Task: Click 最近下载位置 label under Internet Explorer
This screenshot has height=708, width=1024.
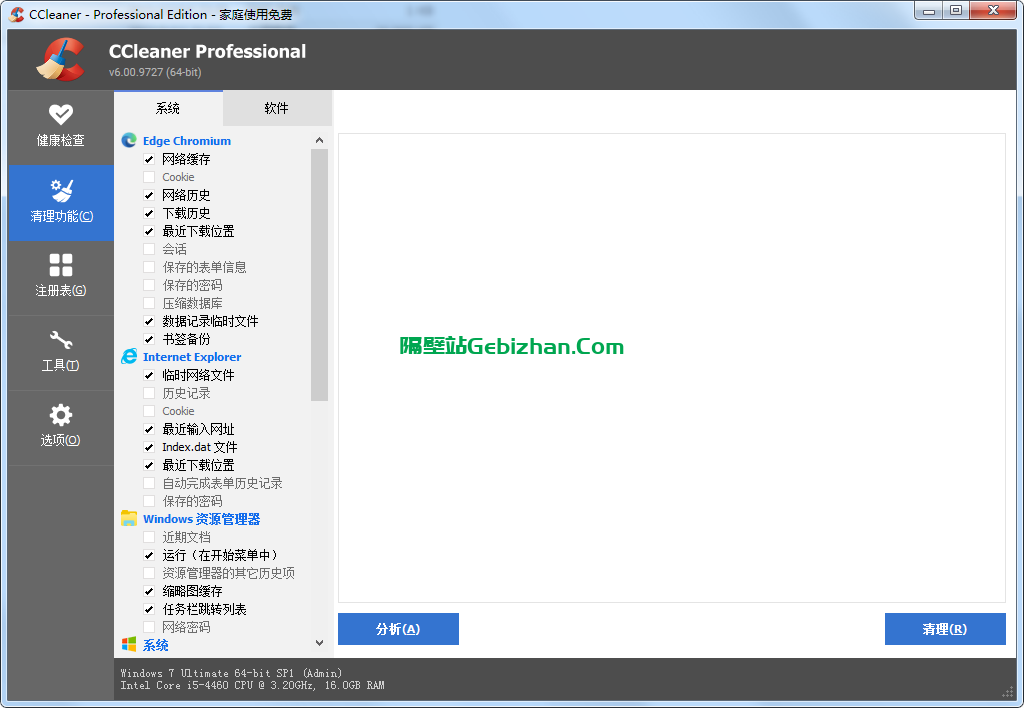Action: pyautogui.click(x=198, y=465)
